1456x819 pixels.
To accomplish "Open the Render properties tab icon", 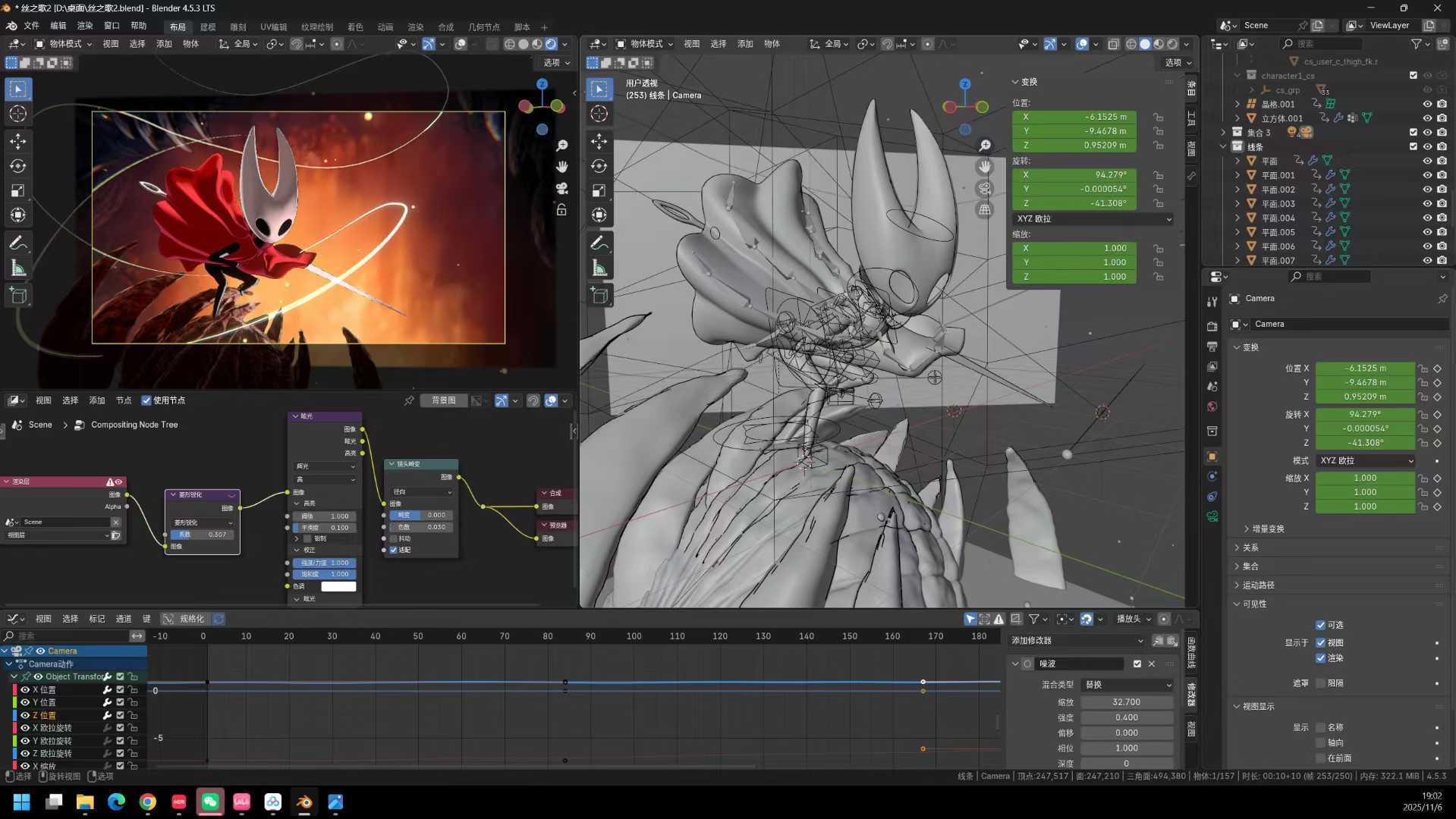I will pos(1212,326).
